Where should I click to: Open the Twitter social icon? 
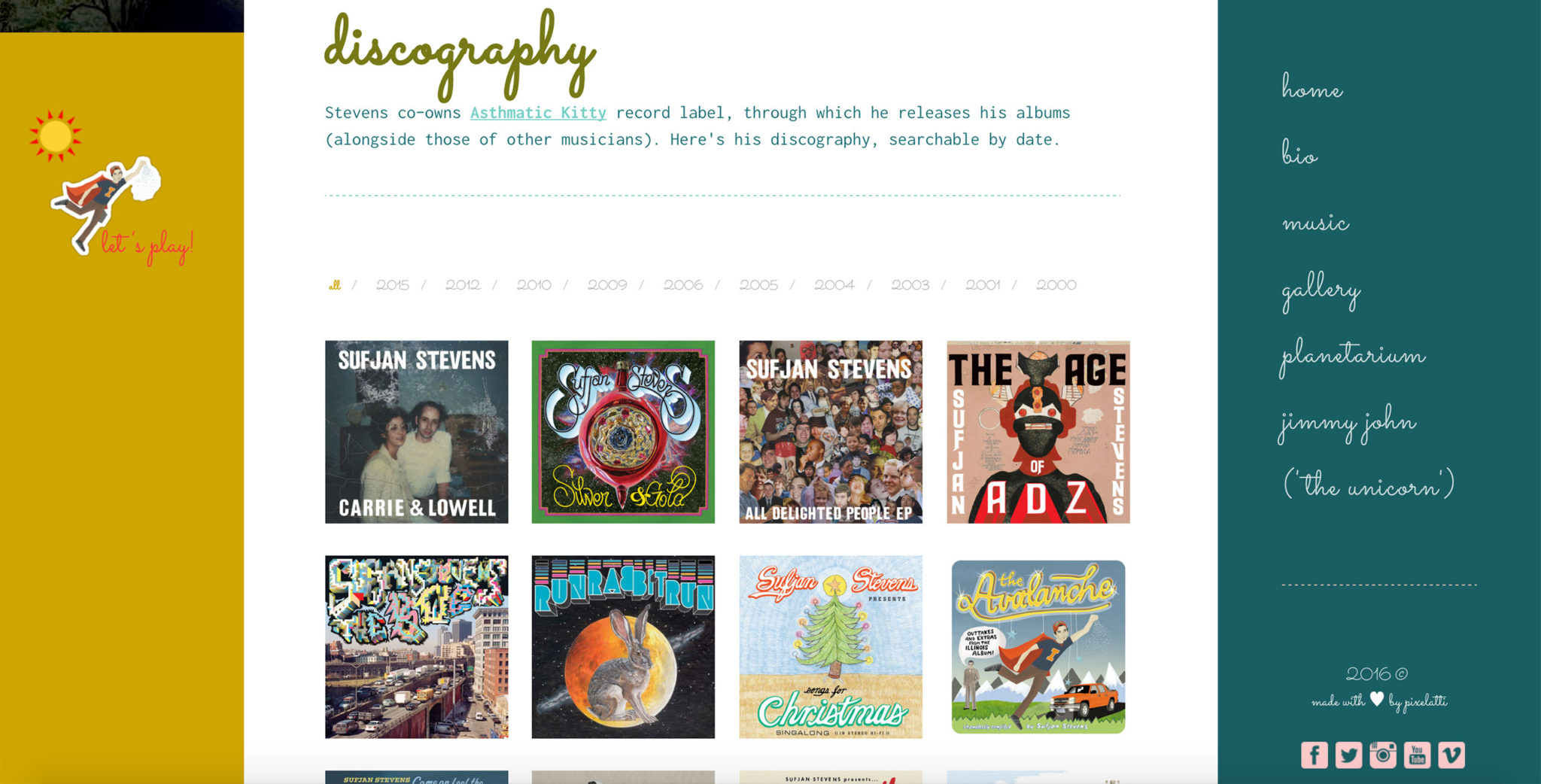1348,755
